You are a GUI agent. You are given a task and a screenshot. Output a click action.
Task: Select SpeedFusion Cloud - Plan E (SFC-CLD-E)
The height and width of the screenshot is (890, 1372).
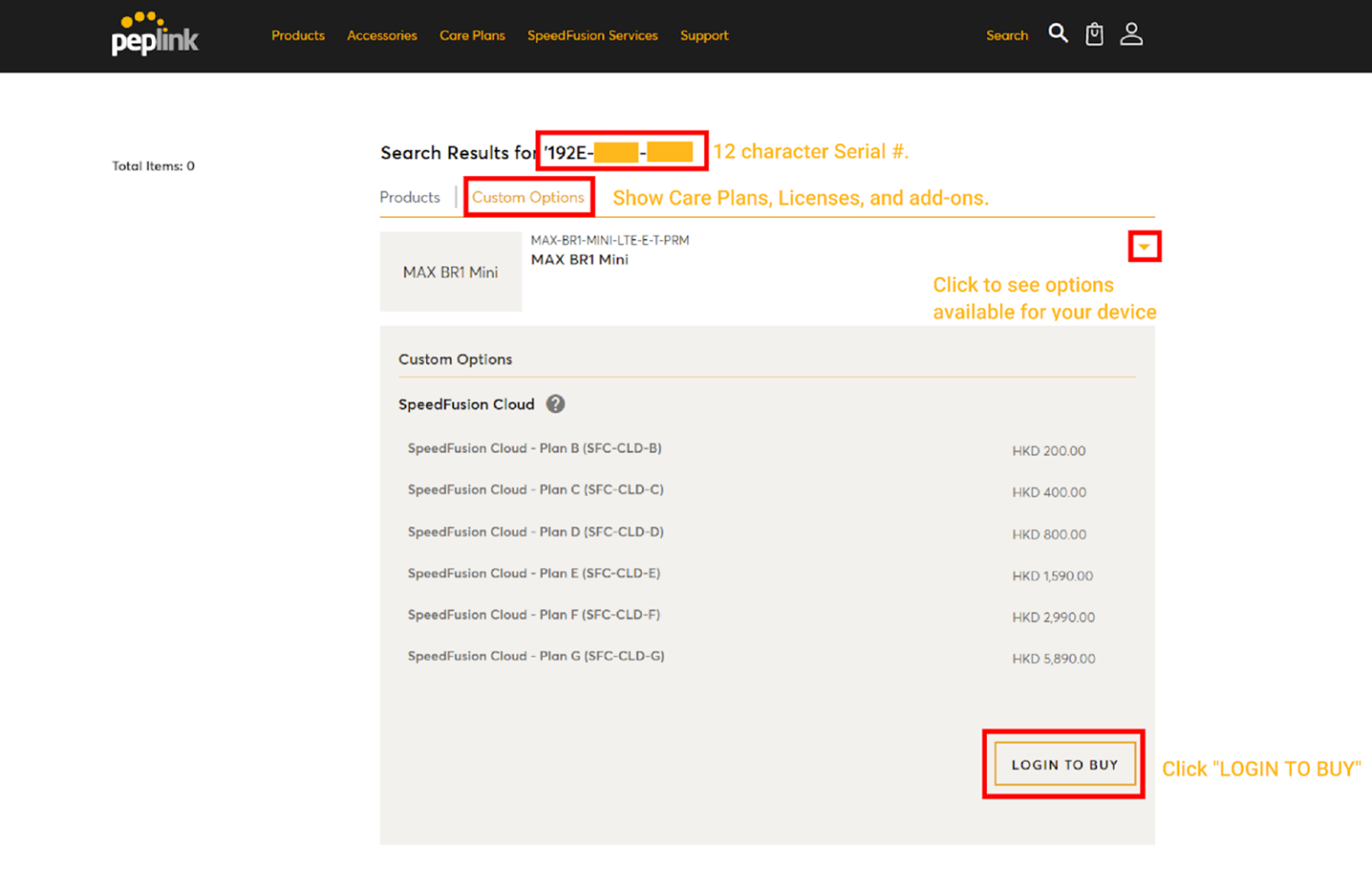534,574
